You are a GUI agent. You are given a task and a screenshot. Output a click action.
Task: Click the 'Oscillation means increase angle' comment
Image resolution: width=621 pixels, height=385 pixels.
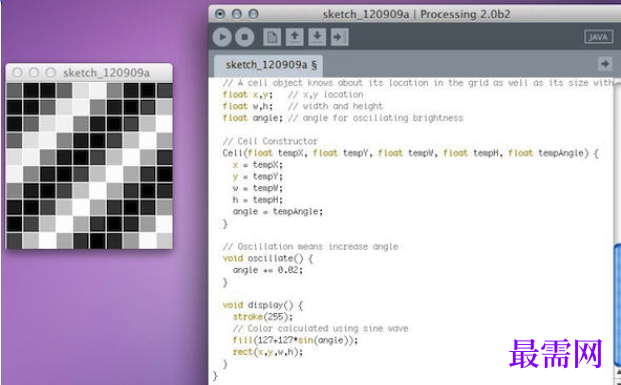(x=310, y=247)
